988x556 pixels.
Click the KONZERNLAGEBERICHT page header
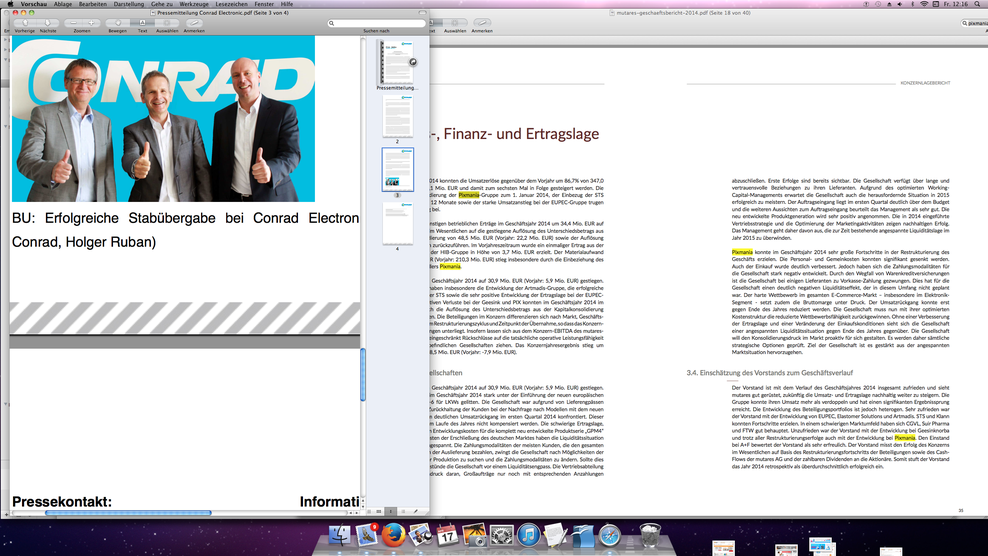[925, 83]
